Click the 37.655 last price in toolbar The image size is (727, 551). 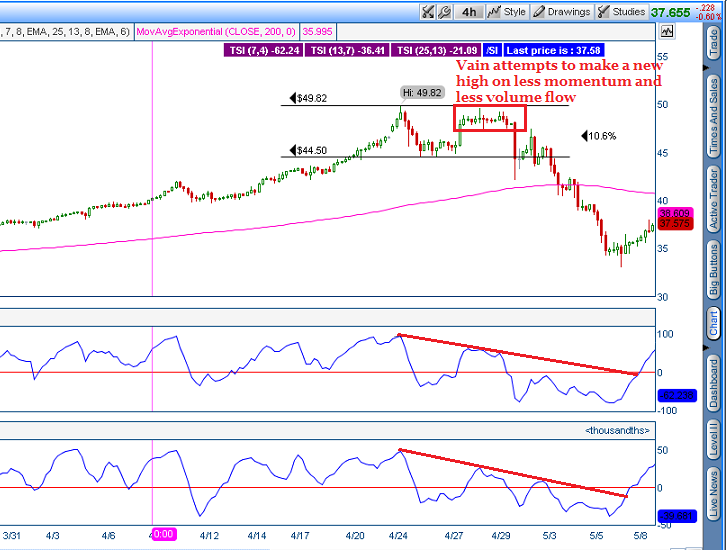670,13
